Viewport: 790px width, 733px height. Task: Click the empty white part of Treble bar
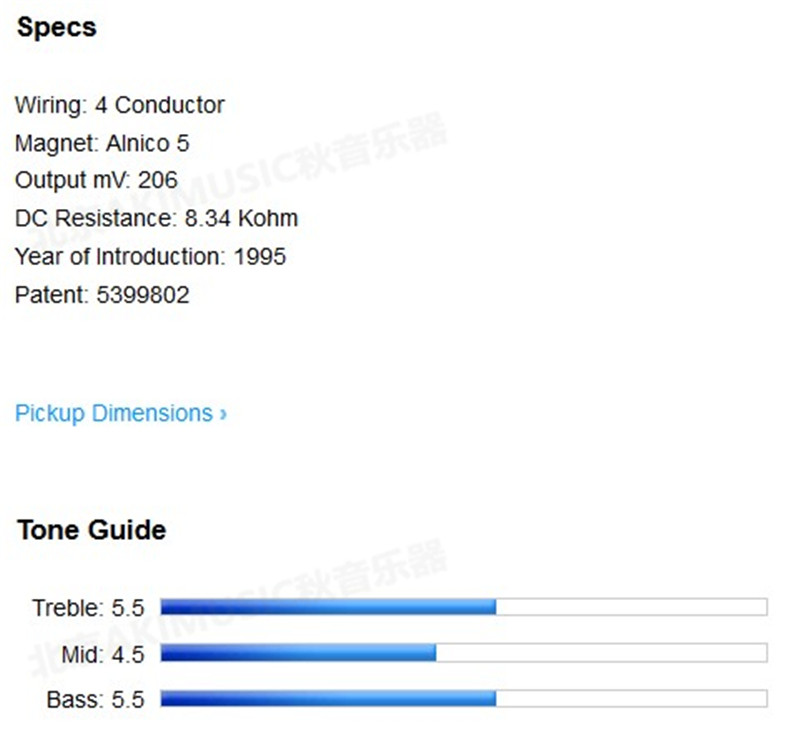point(631,607)
